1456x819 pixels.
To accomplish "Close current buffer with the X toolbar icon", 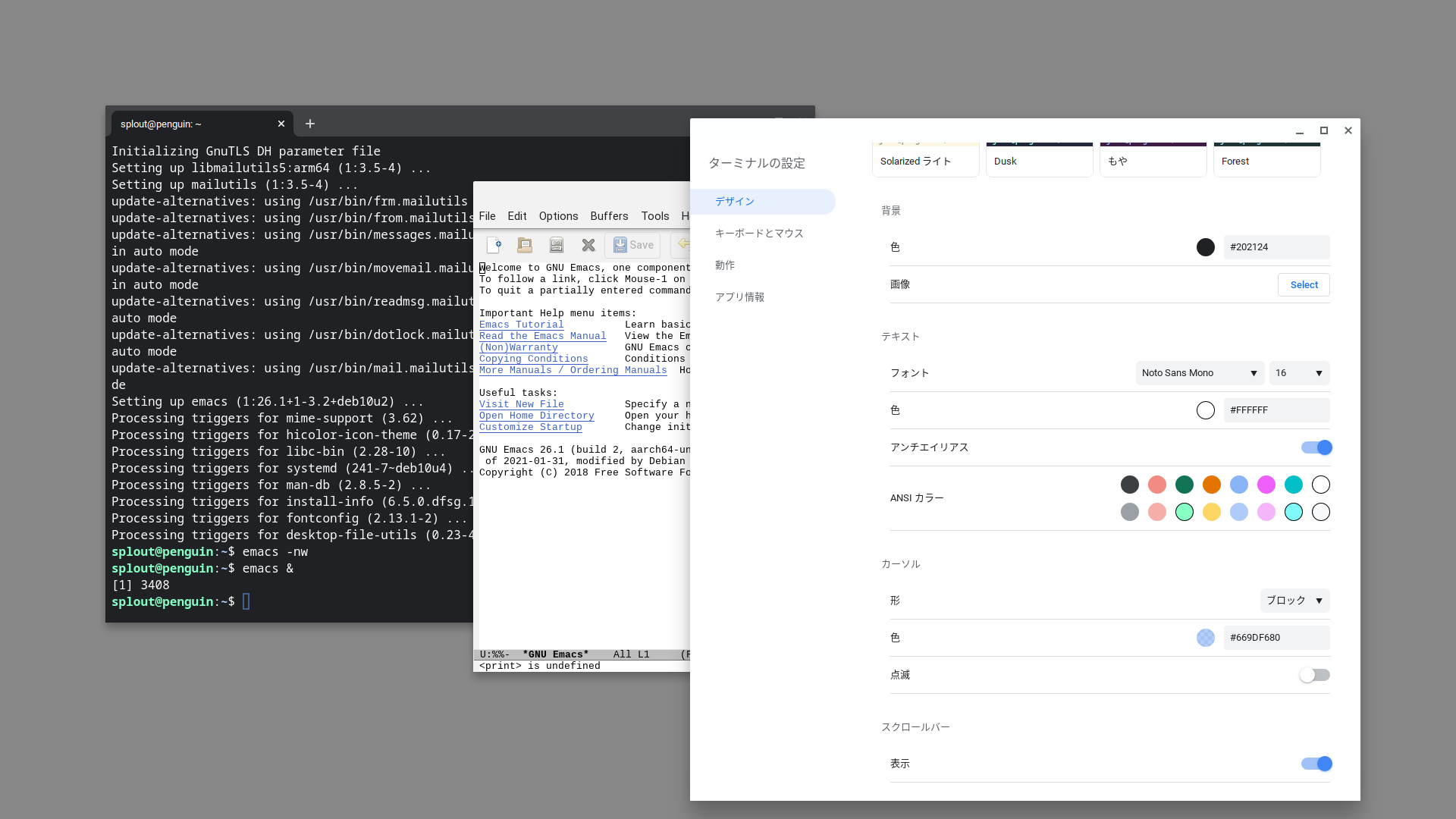I will pyautogui.click(x=588, y=245).
